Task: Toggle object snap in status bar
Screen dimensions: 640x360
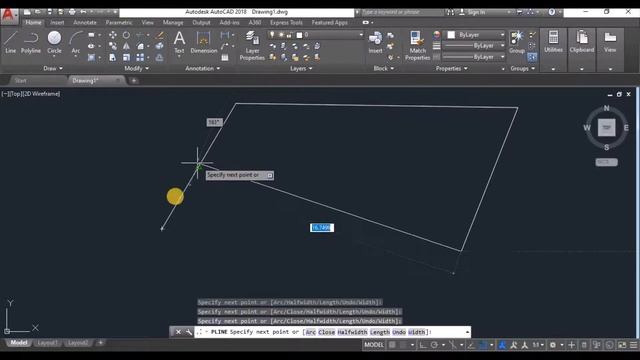Action: point(483,345)
